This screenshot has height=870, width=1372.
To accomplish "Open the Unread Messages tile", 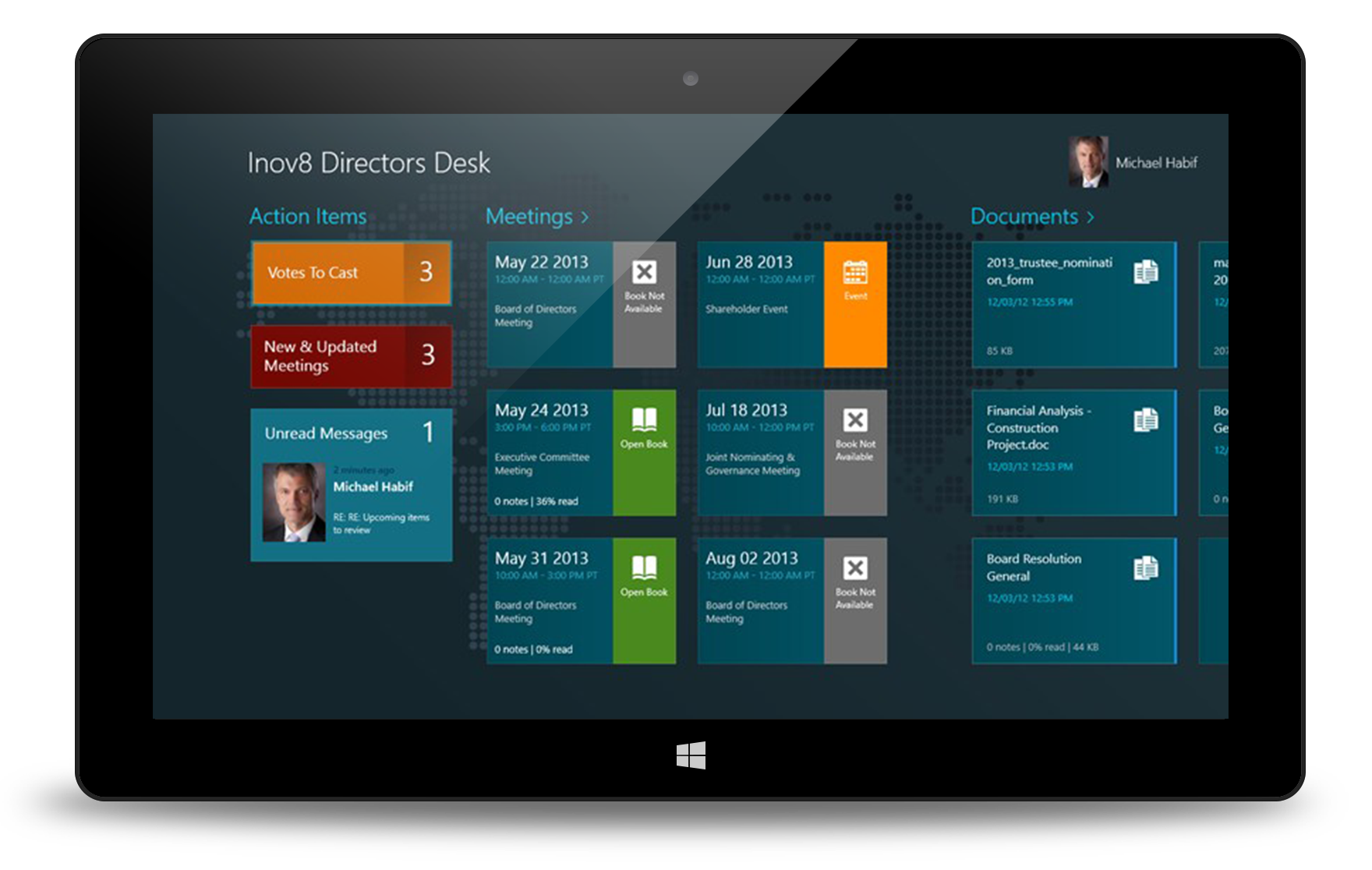I will 351,485.
